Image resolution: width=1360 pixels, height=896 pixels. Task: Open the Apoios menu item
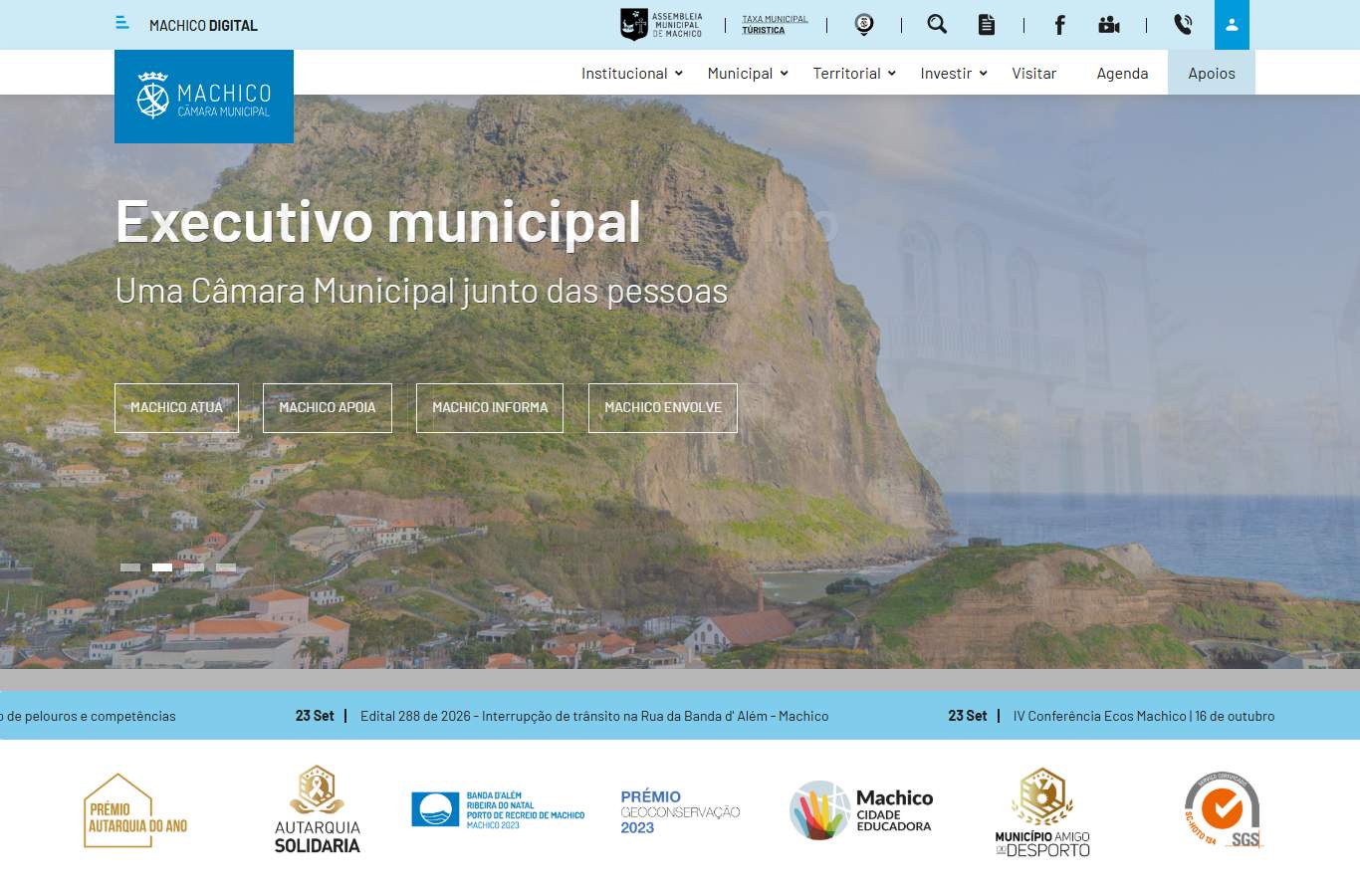1212,73
